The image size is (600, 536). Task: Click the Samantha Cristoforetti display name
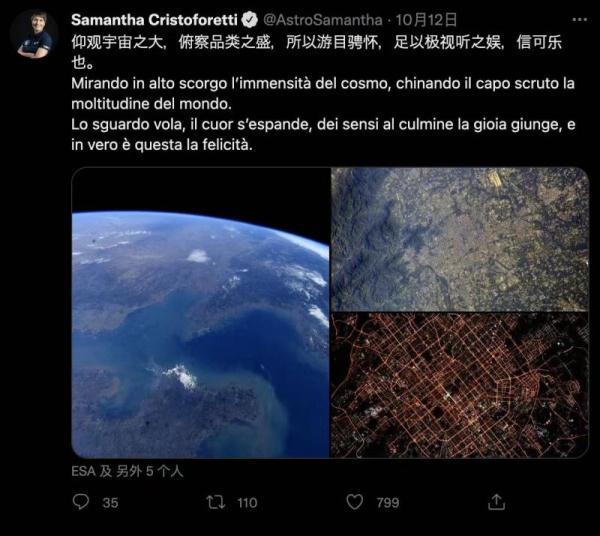pyautogui.click(x=154, y=20)
